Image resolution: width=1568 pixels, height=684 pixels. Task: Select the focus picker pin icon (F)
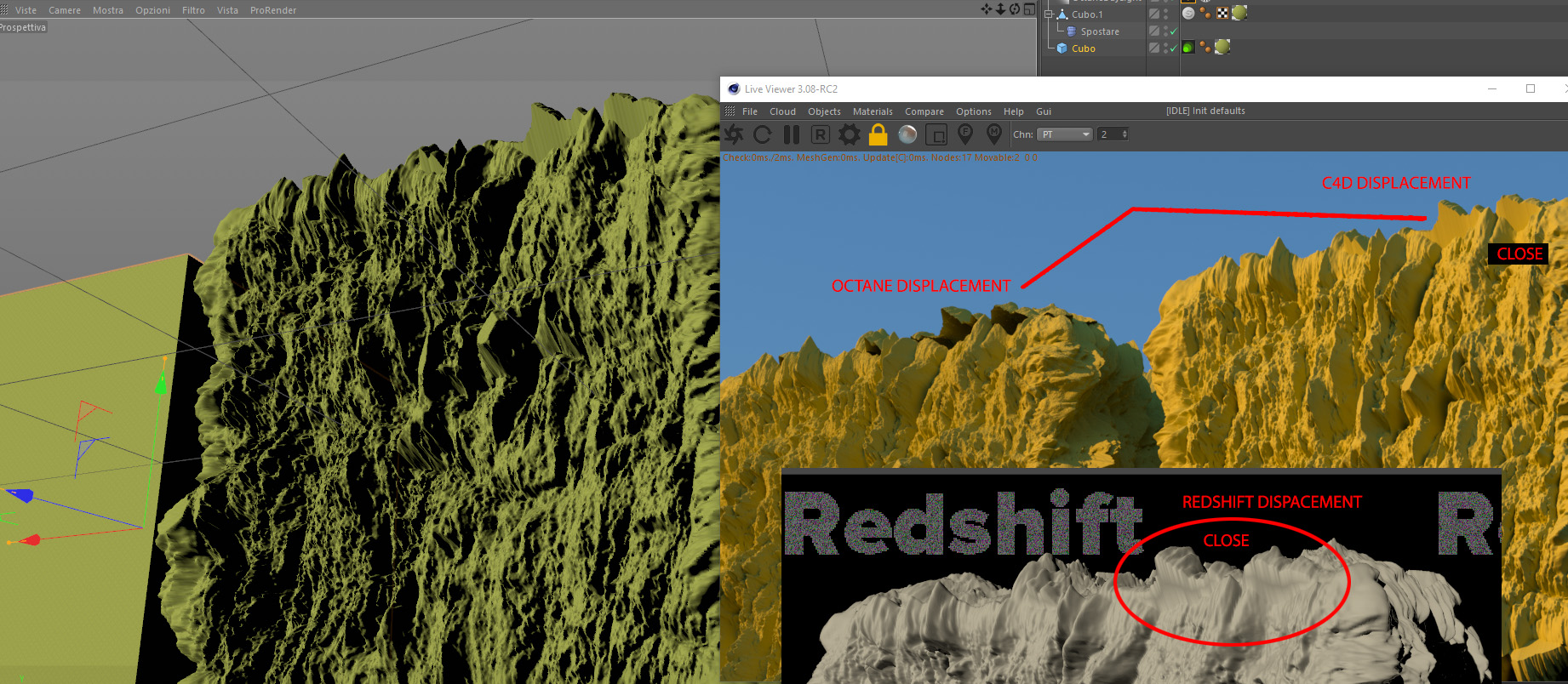coord(965,134)
